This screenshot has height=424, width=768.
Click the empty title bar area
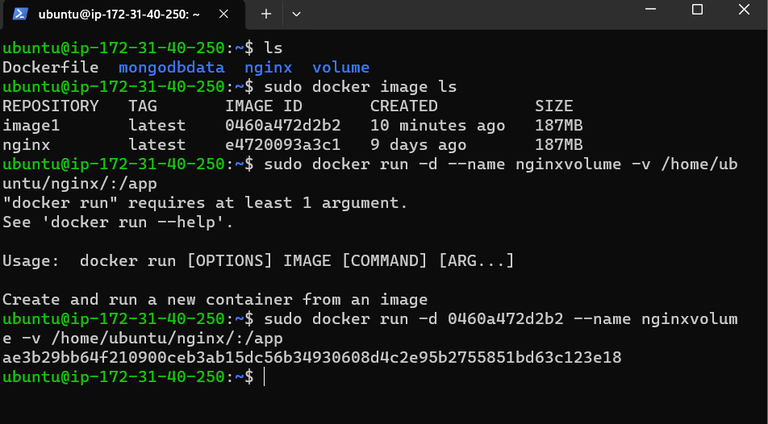(470, 12)
